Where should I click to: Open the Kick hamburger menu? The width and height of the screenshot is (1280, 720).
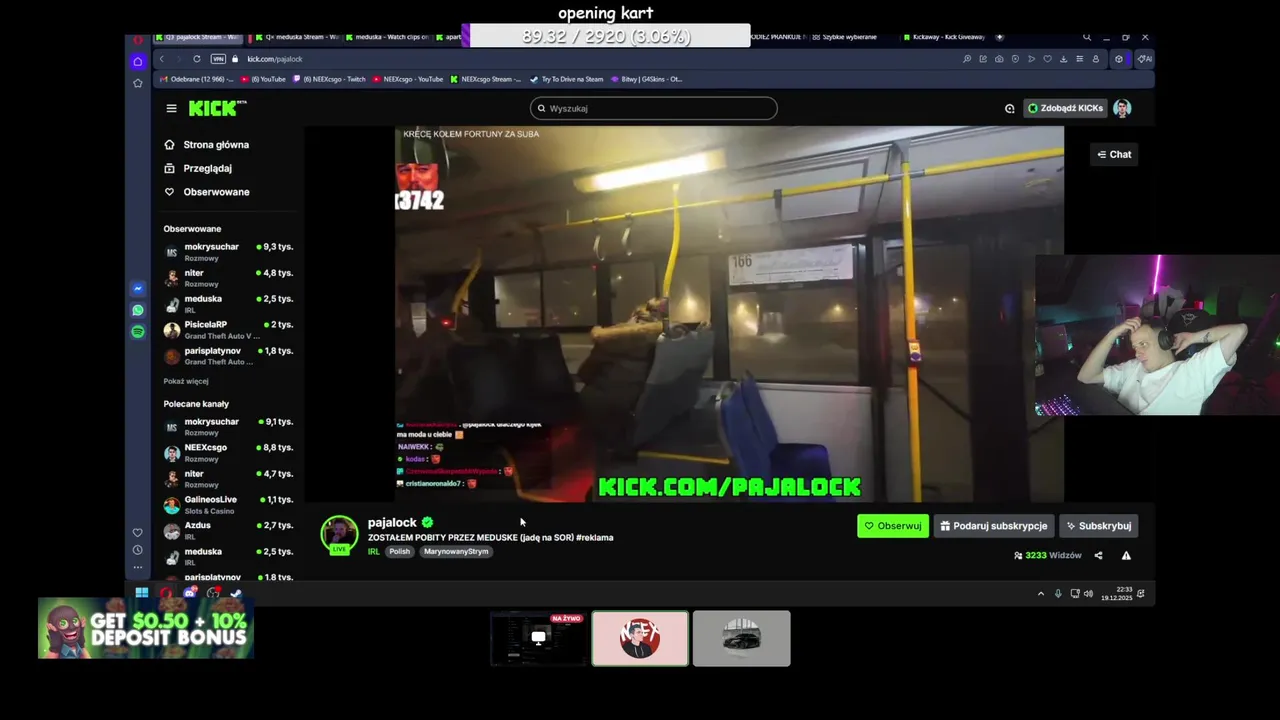pos(171,108)
